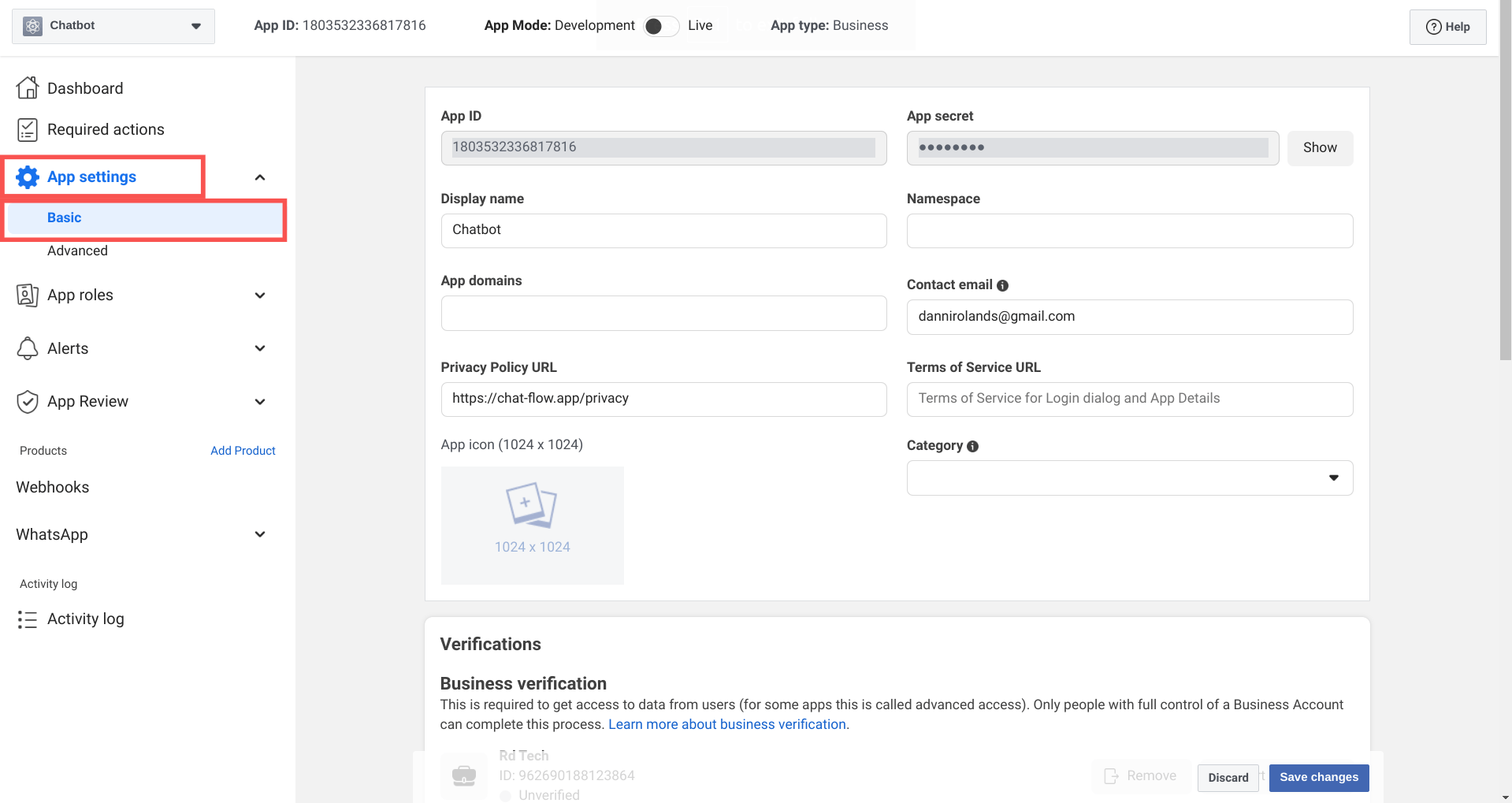The height and width of the screenshot is (803, 1512).
Task: Show the App secret
Action: point(1320,148)
